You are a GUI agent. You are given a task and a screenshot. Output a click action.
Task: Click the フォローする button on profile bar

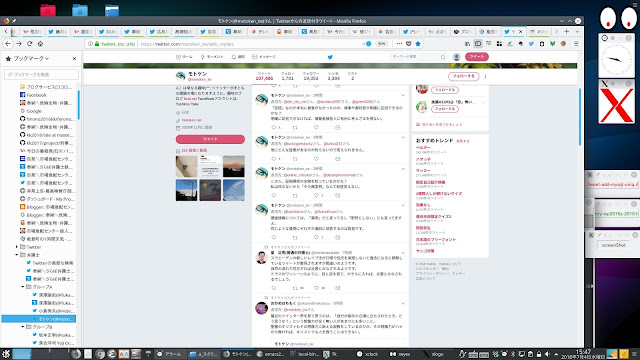pos(463,76)
